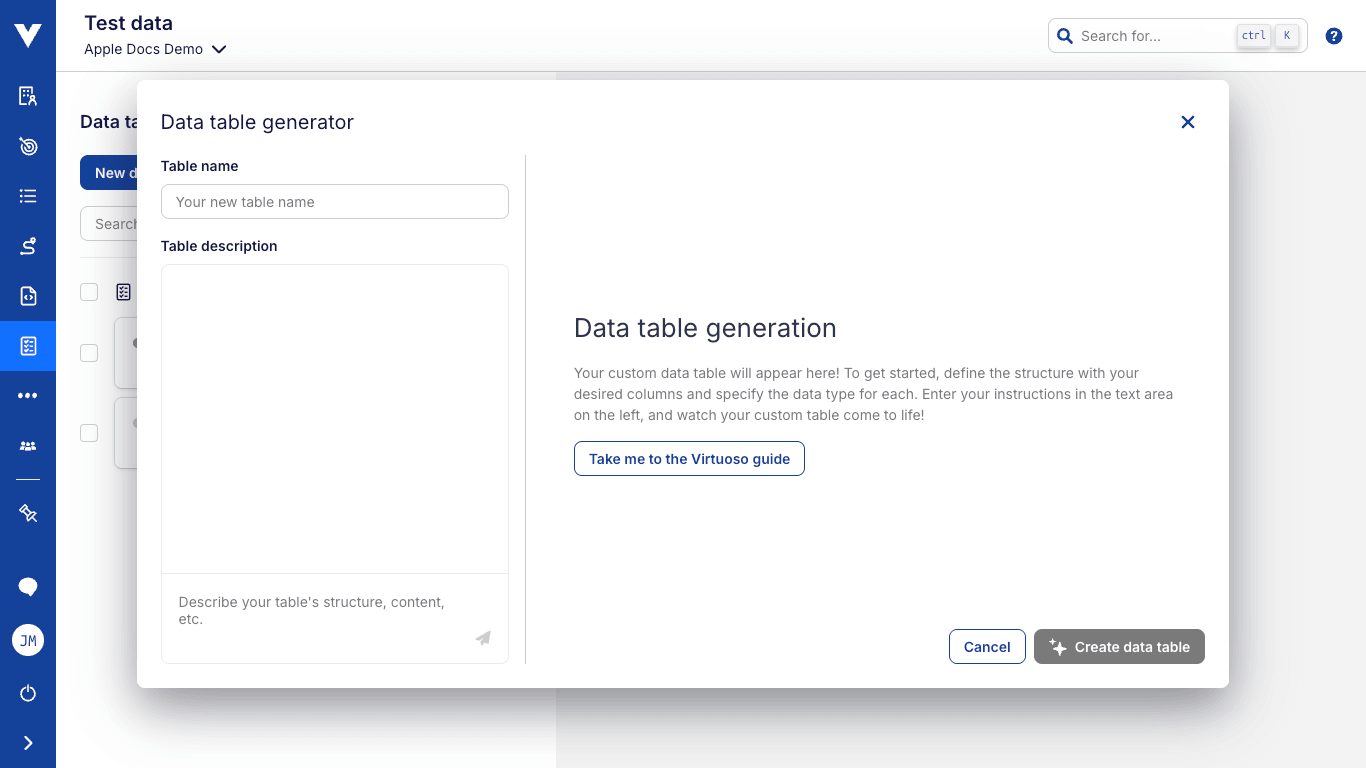1366x768 pixels.
Task: Open the goals target icon in sidebar
Action: click(27, 145)
